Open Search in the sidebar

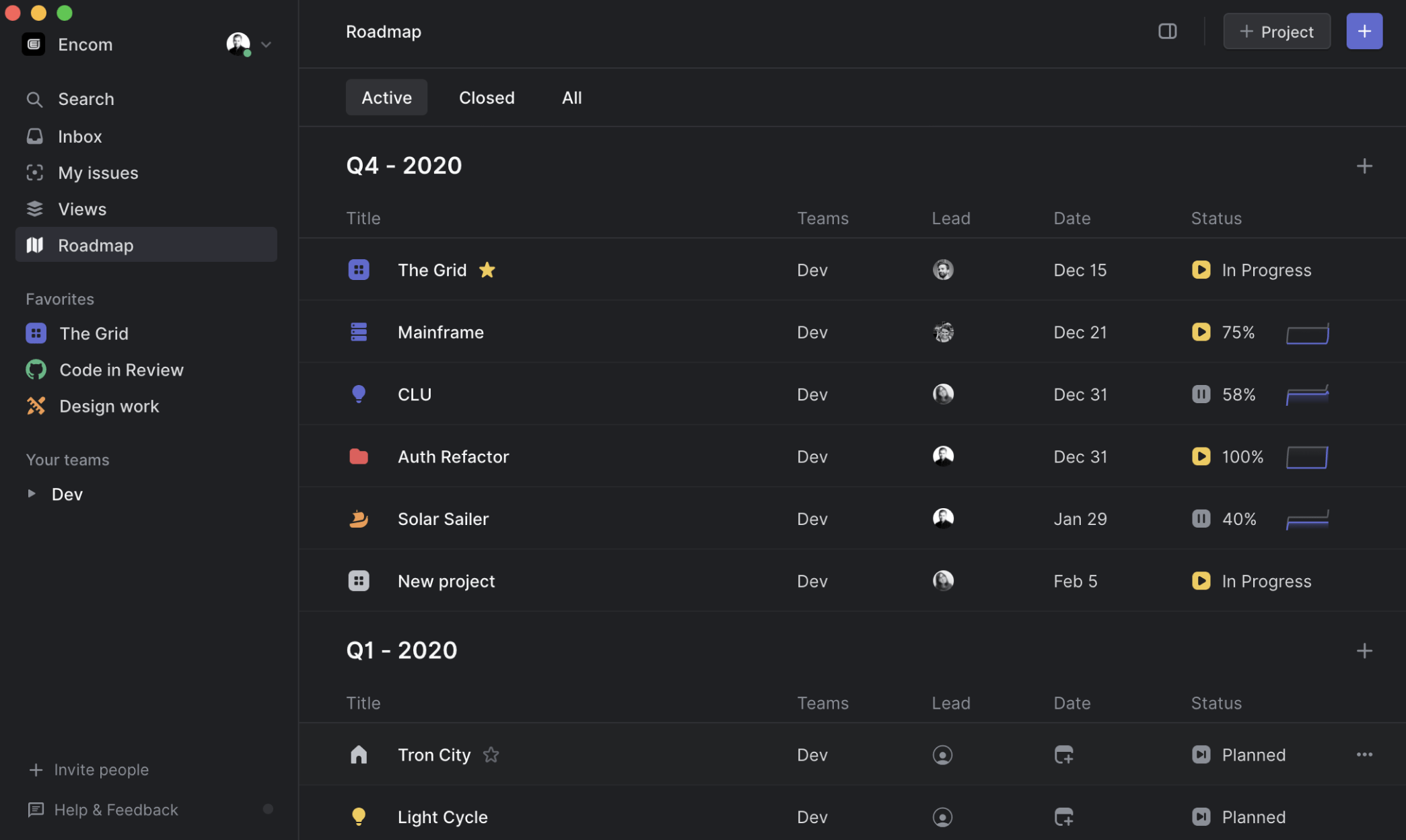click(x=145, y=99)
